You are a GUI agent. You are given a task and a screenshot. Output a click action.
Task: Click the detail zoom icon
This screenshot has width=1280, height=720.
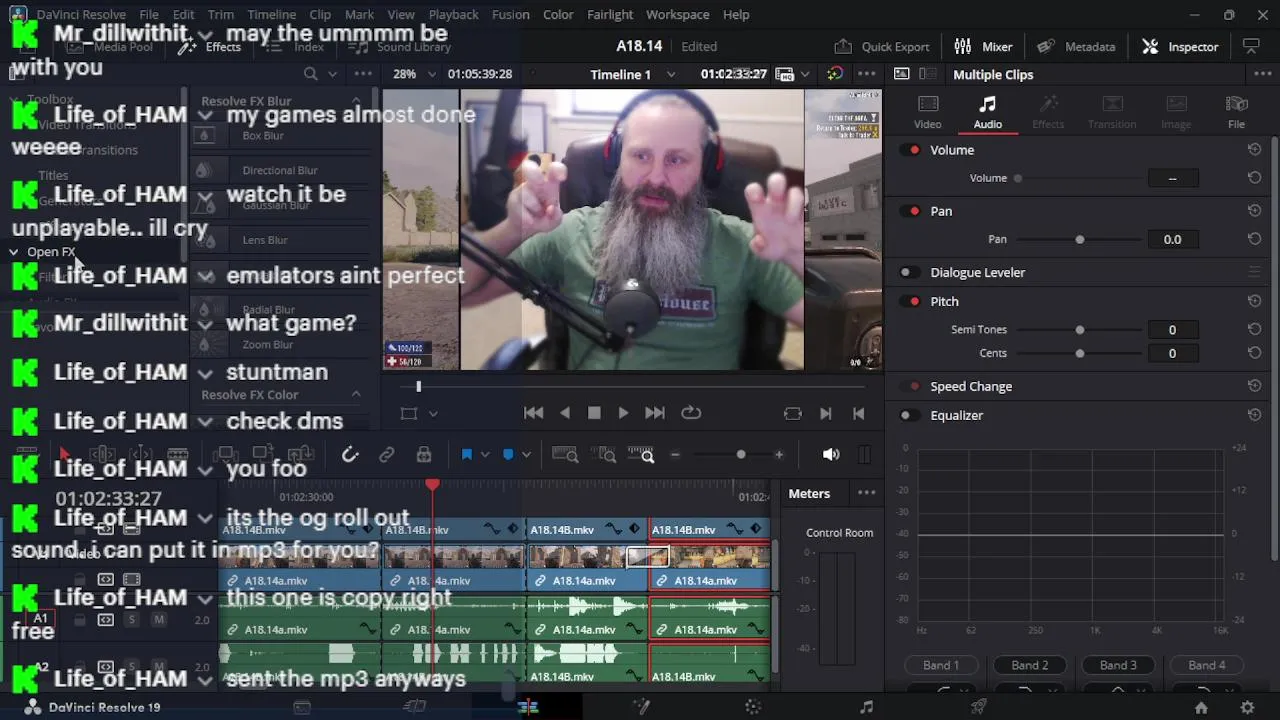point(606,455)
